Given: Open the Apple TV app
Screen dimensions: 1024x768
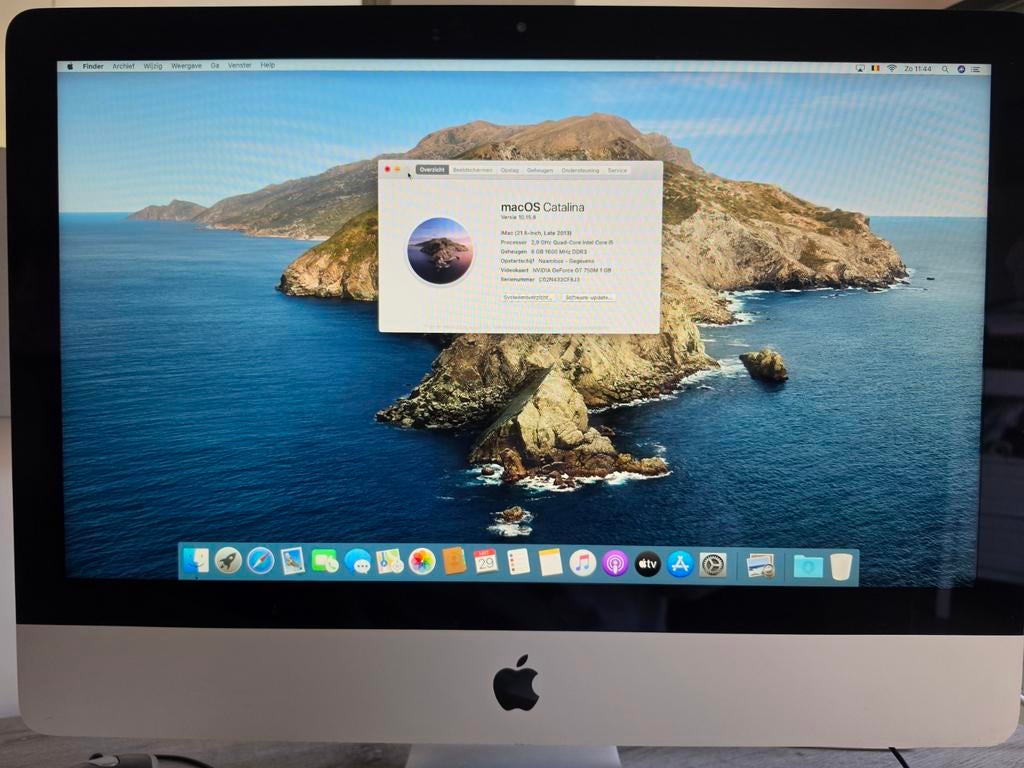Looking at the screenshot, I should [x=645, y=563].
